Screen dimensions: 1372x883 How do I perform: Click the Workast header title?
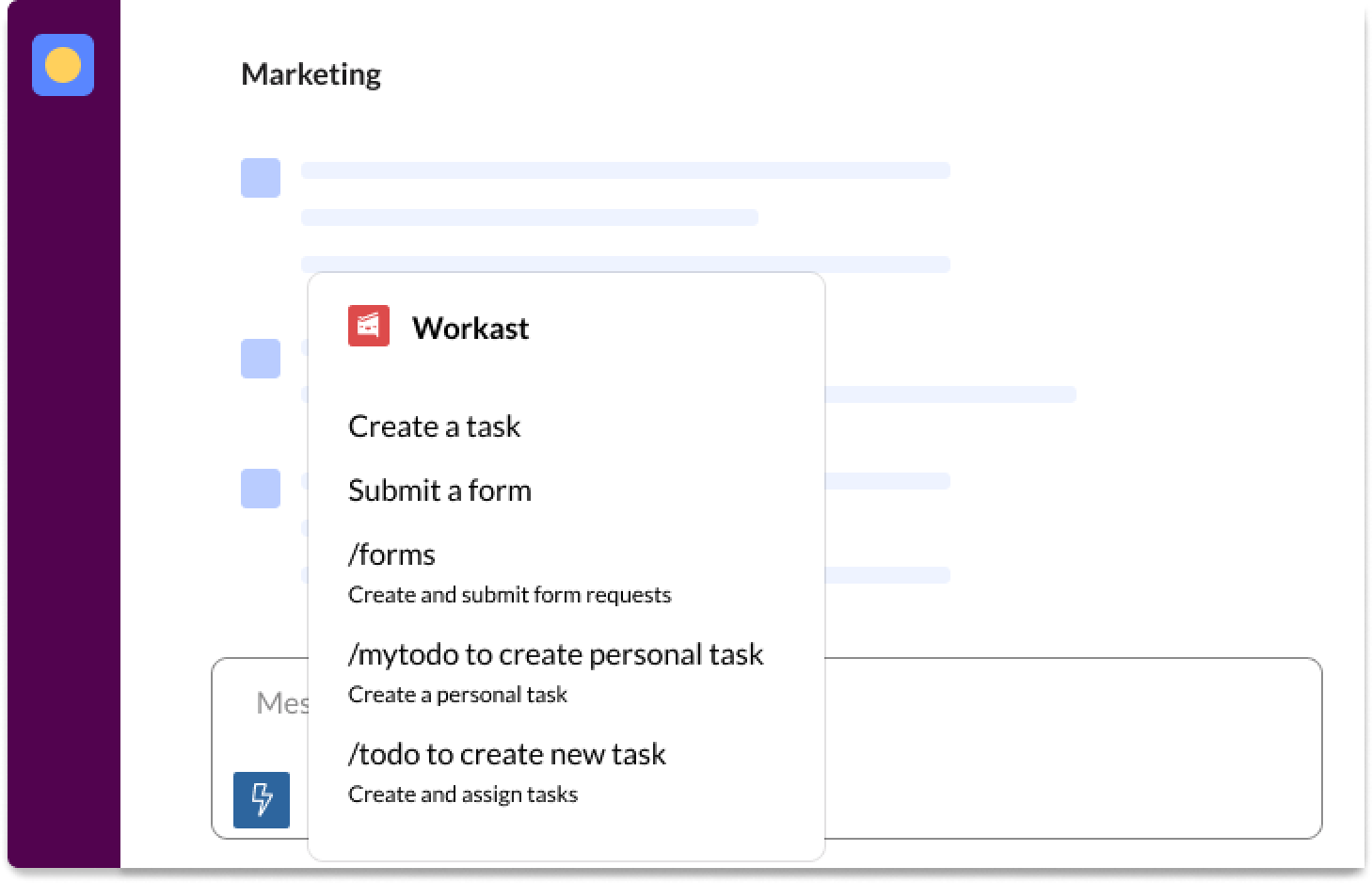pyautogui.click(x=471, y=328)
